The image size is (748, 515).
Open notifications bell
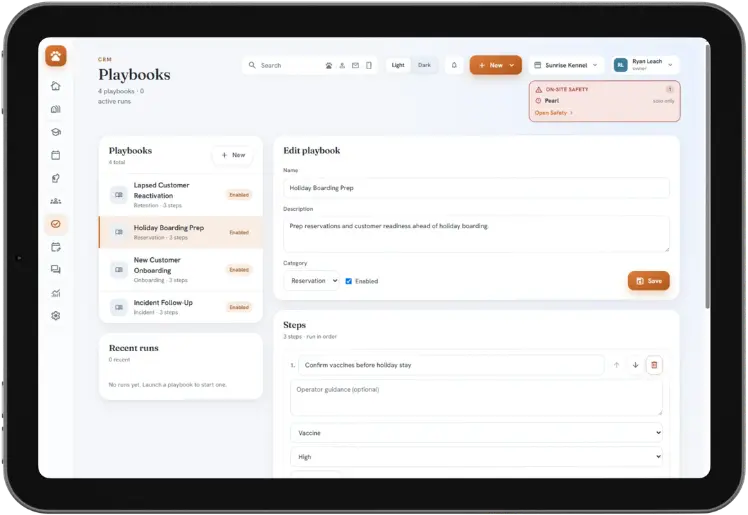[454, 65]
